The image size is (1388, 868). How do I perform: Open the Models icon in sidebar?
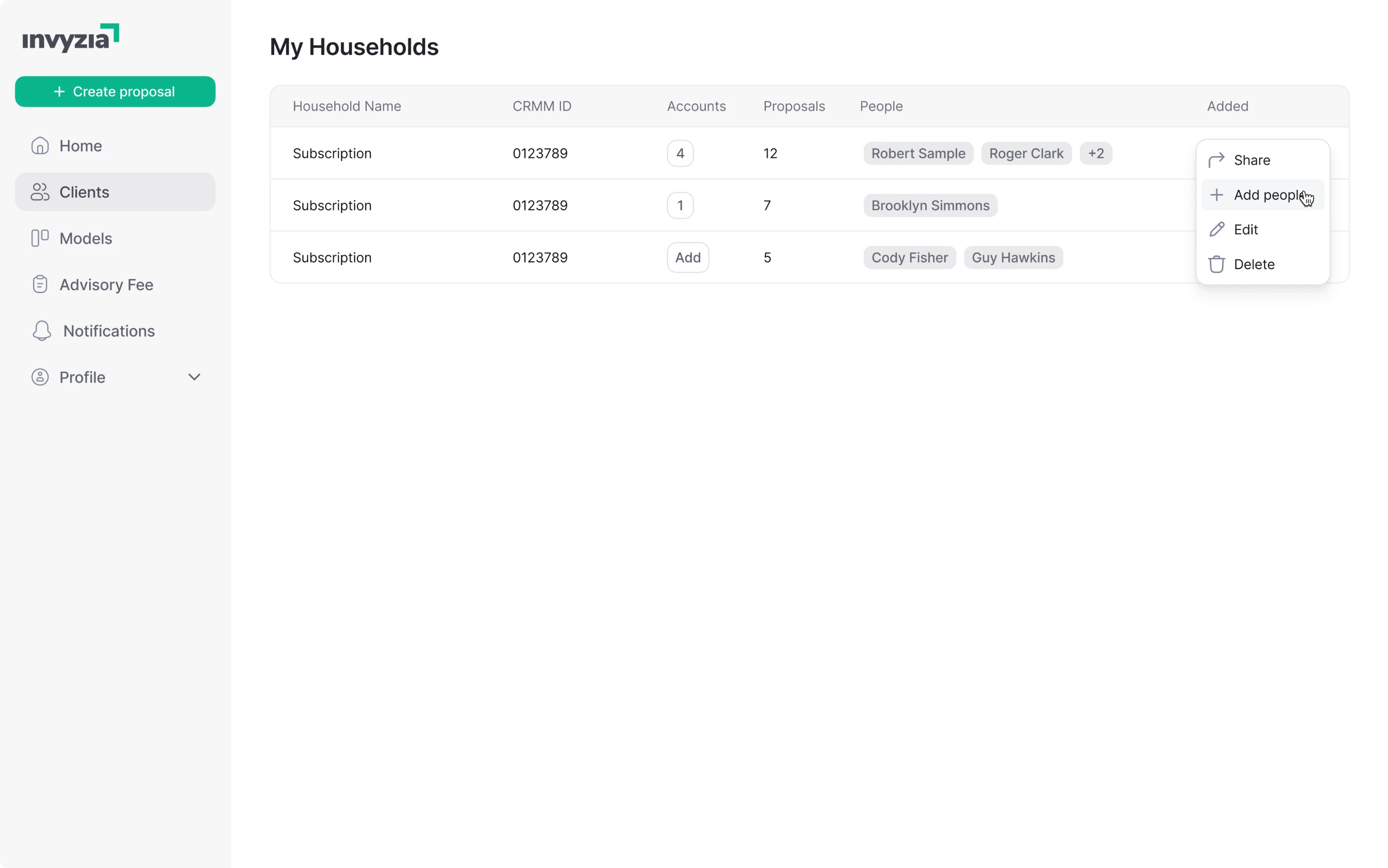[39, 238]
